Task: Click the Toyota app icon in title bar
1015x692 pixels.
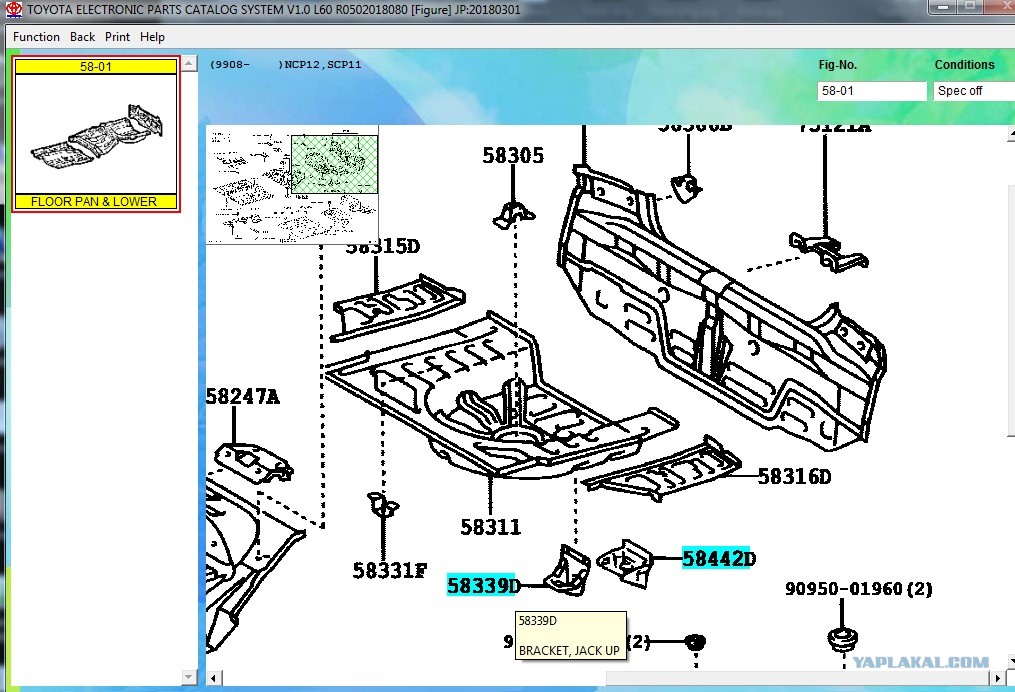Action: click(x=14, y=9)
